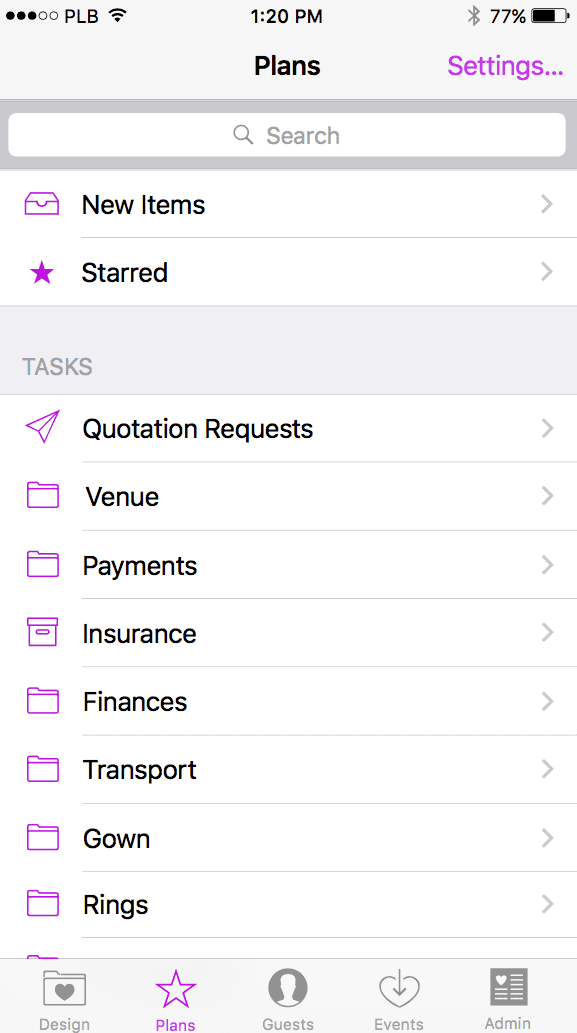Tap the battery indicator in status bar
Viewport: 577px width, 1033px height.
tap(551, 16)
